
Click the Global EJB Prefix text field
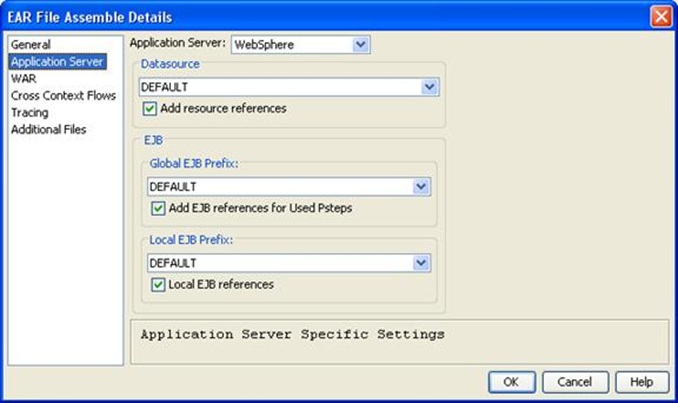point(278,187)
